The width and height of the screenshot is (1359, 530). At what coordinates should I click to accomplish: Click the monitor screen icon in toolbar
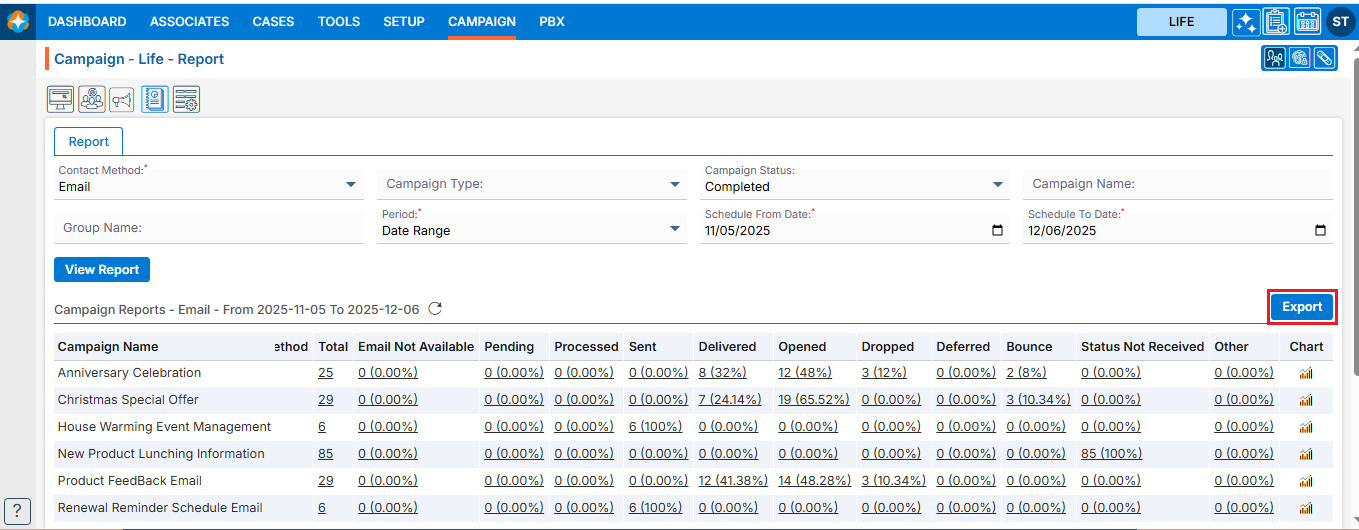click(61, 99)
